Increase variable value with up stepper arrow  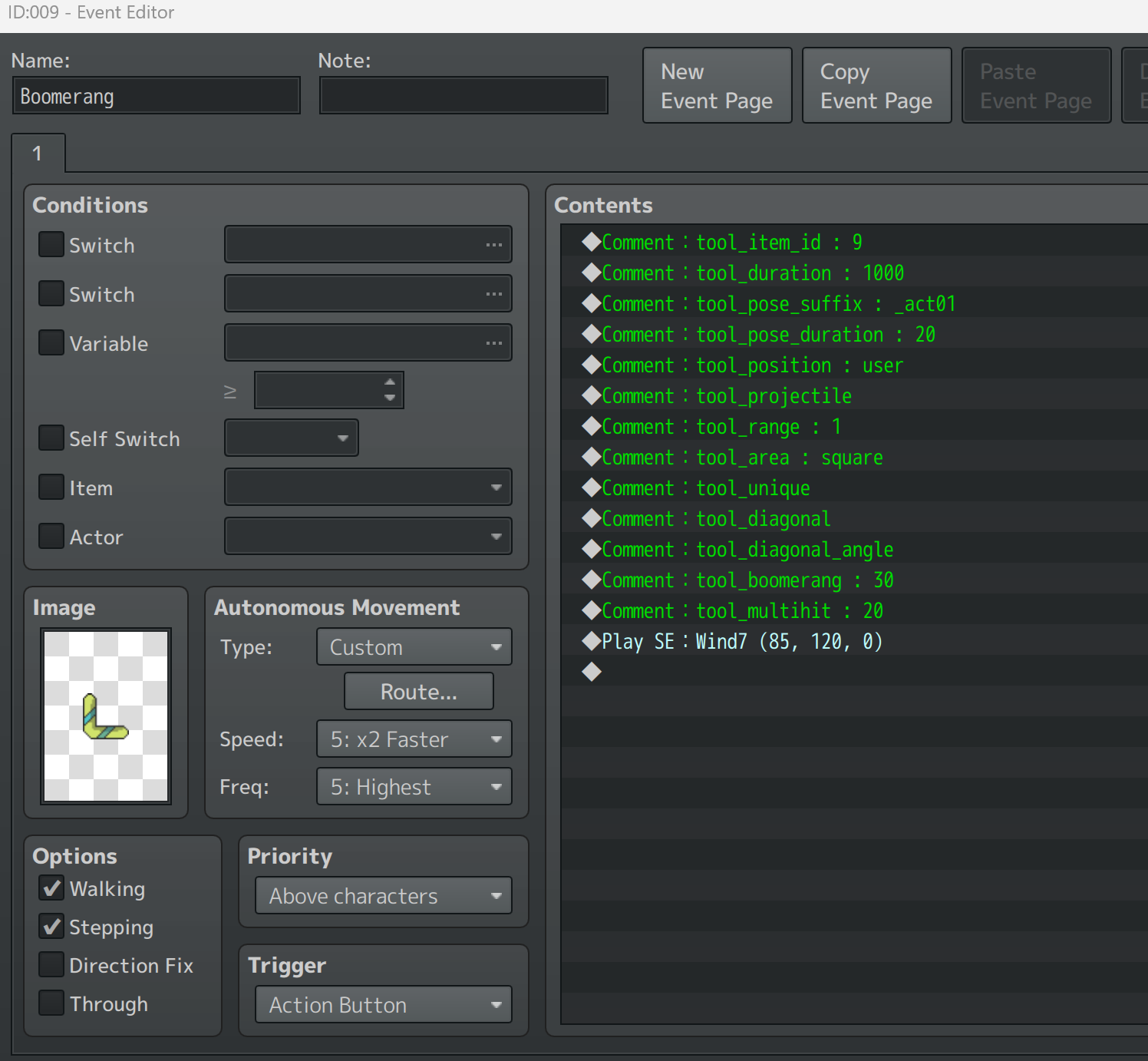click(390, 382)
